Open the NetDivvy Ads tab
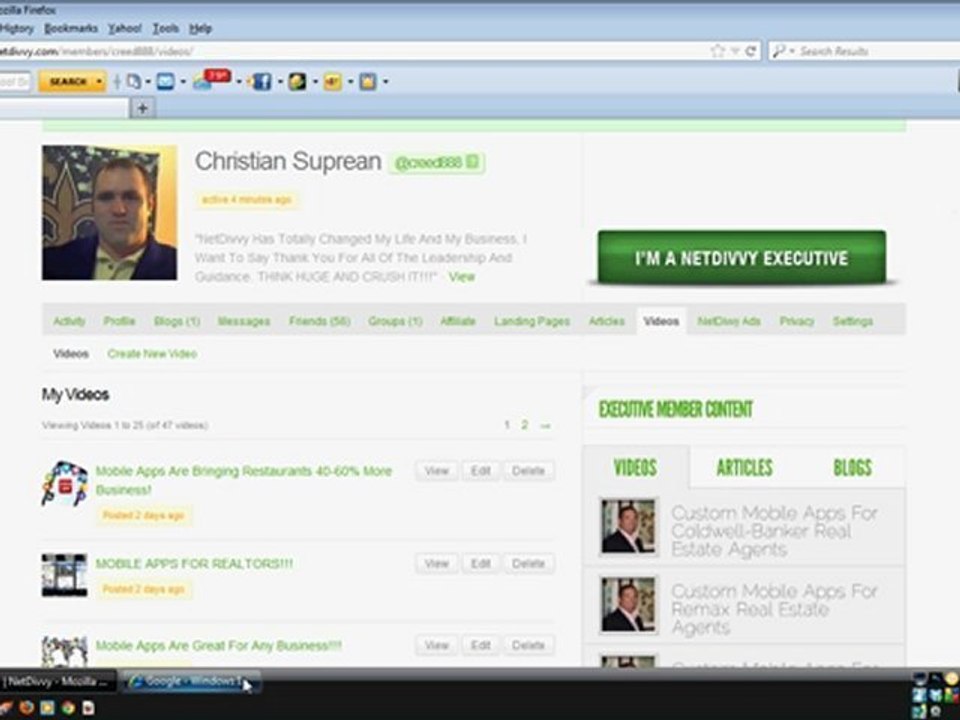 tap(729, 321)
